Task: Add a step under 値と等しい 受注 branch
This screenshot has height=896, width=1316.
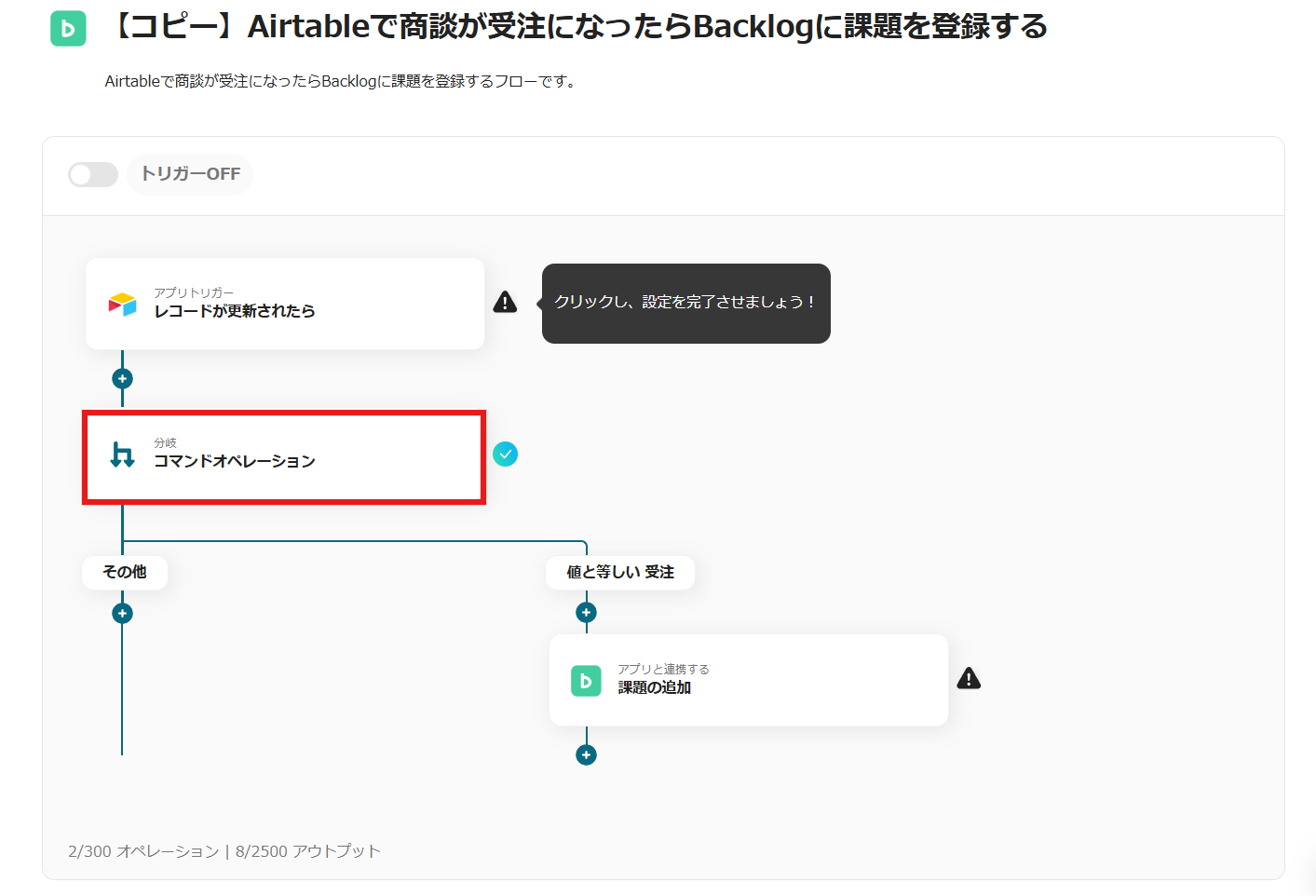Action: [586, 613]
